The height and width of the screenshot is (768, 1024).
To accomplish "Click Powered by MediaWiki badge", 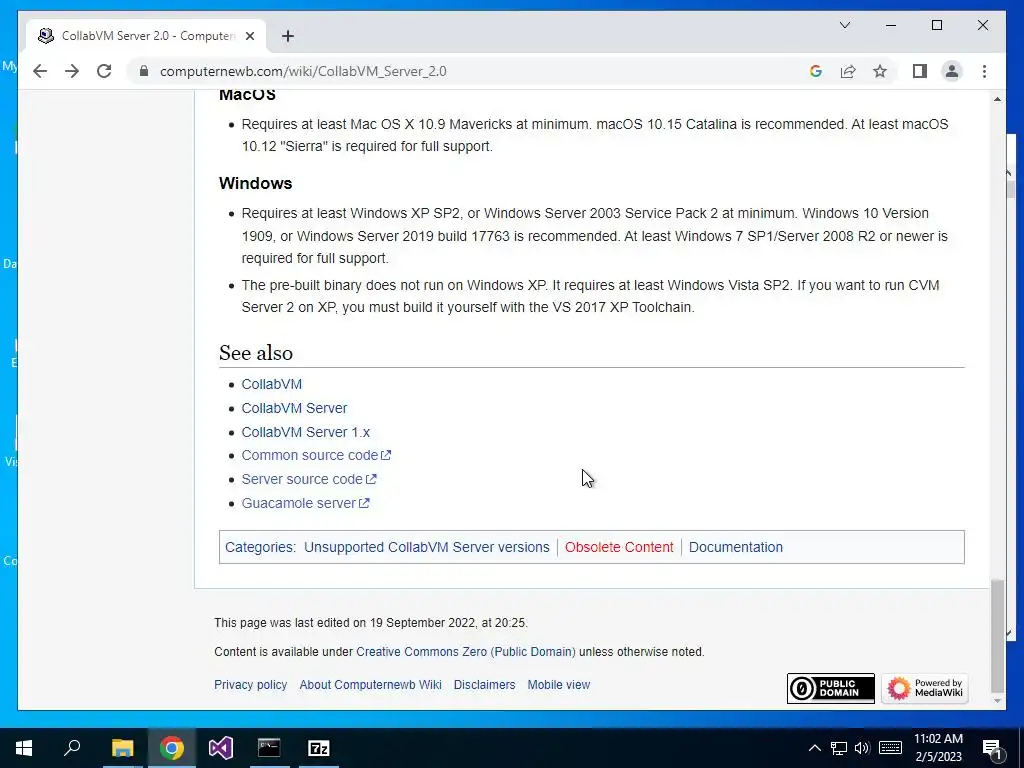I will 925,688.
